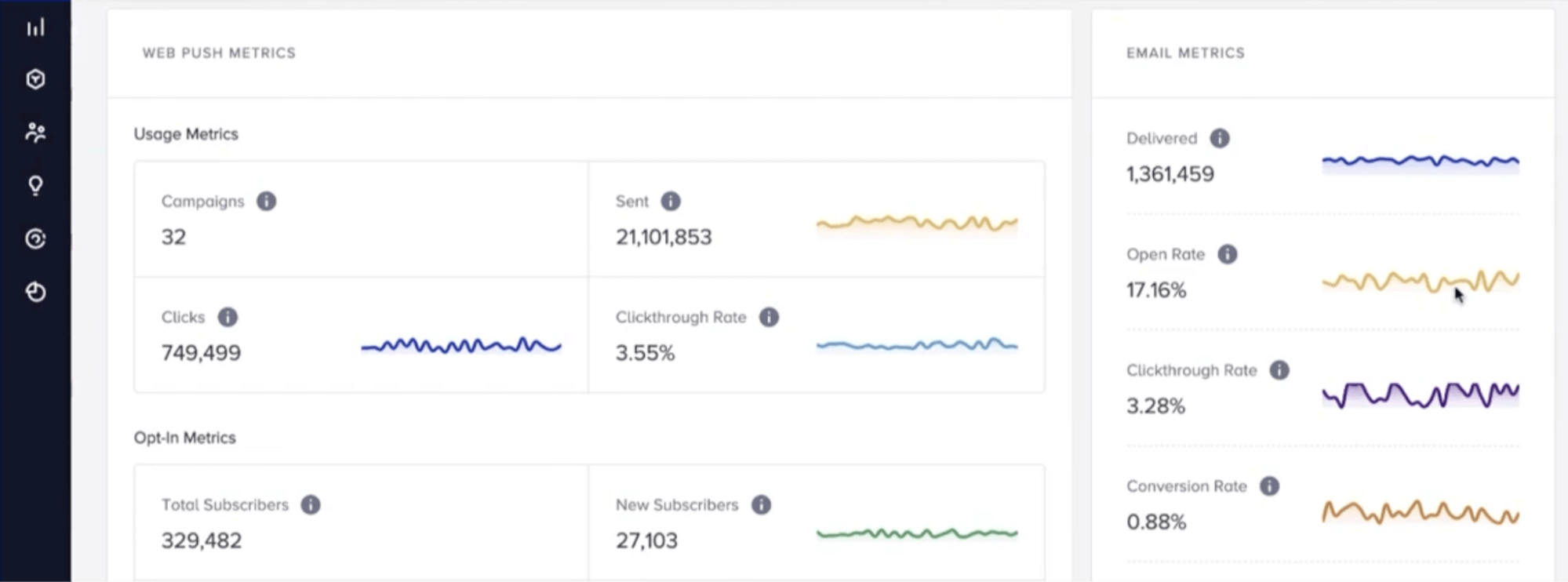Click the Open Rate label

tap(1166, 254)
